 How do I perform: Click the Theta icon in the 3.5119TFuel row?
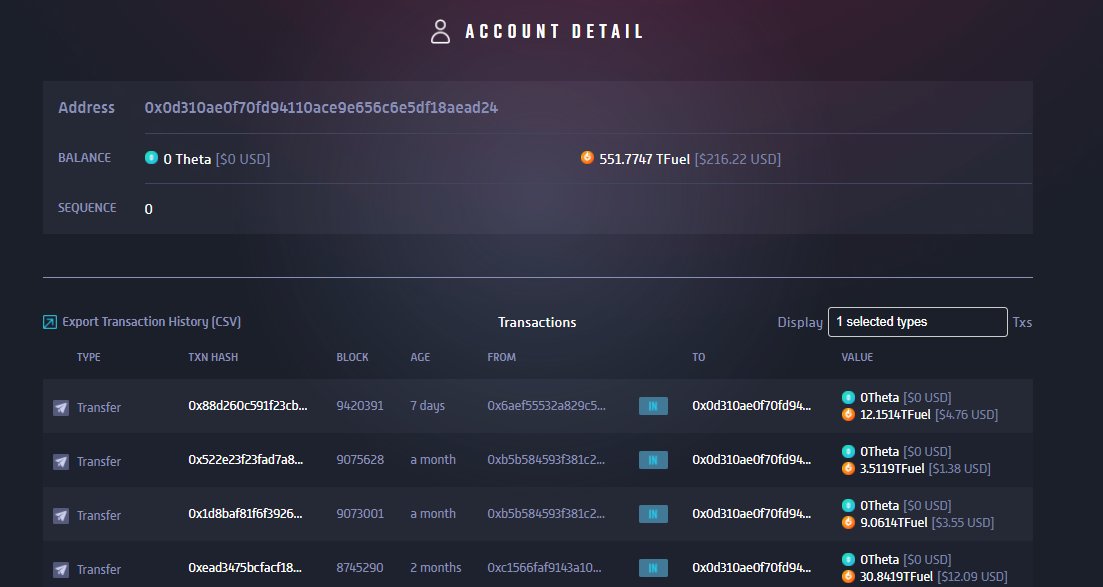848,451
